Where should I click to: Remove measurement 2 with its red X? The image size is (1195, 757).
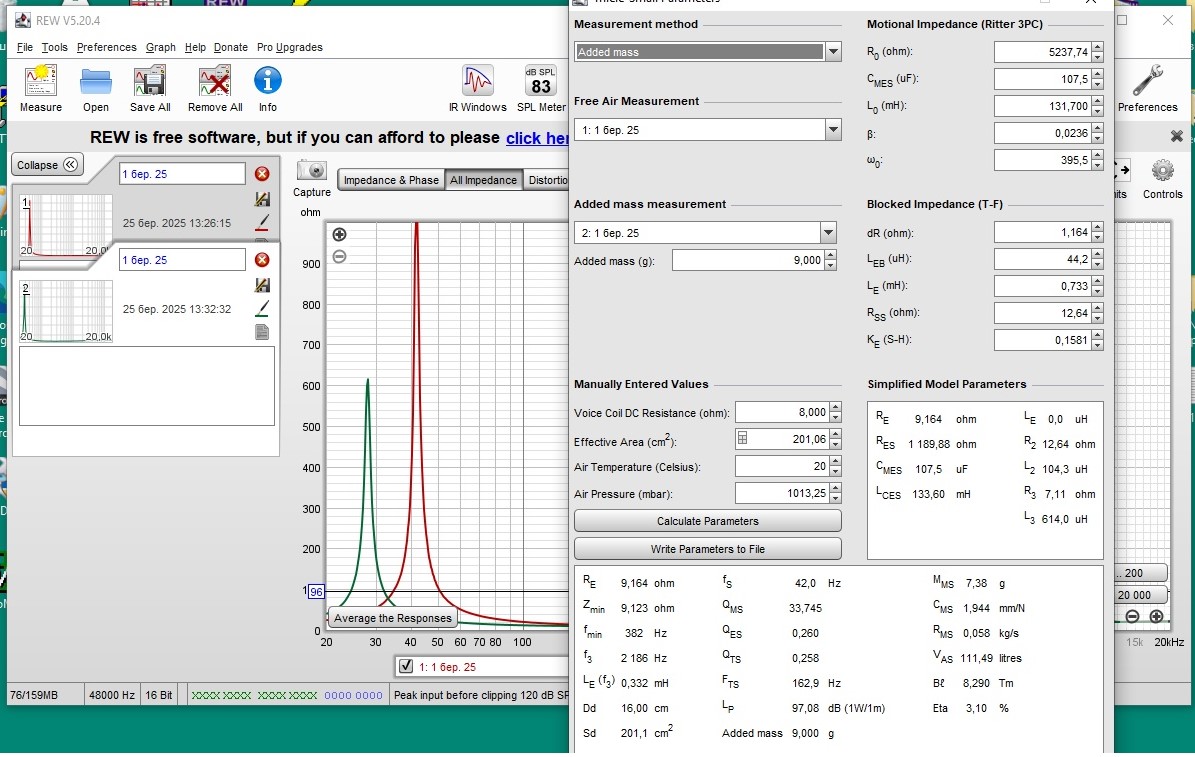pyautogui.click(x=262, y=260)
